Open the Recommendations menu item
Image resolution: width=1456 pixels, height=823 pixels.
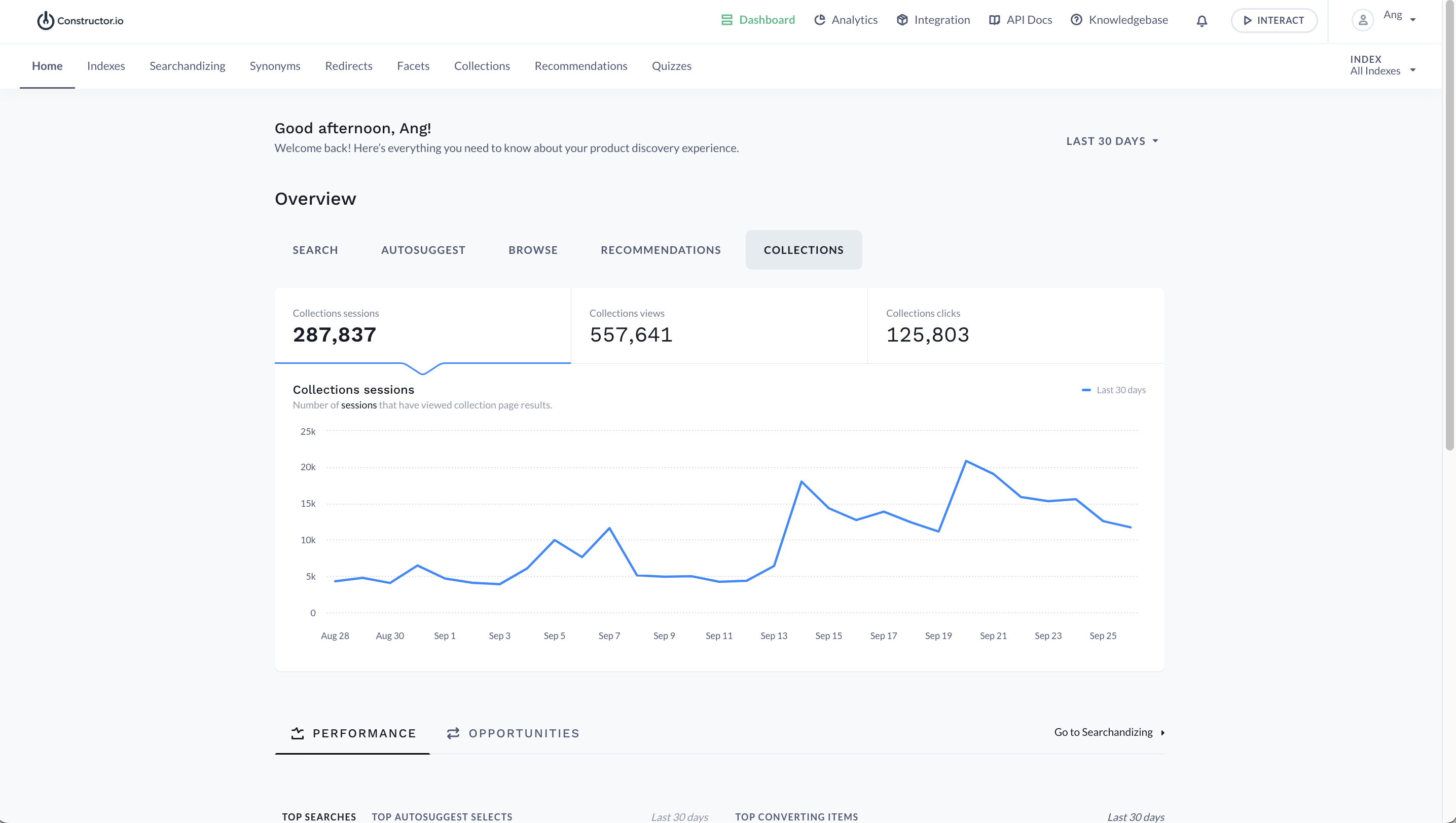click(x=581, y=65)
